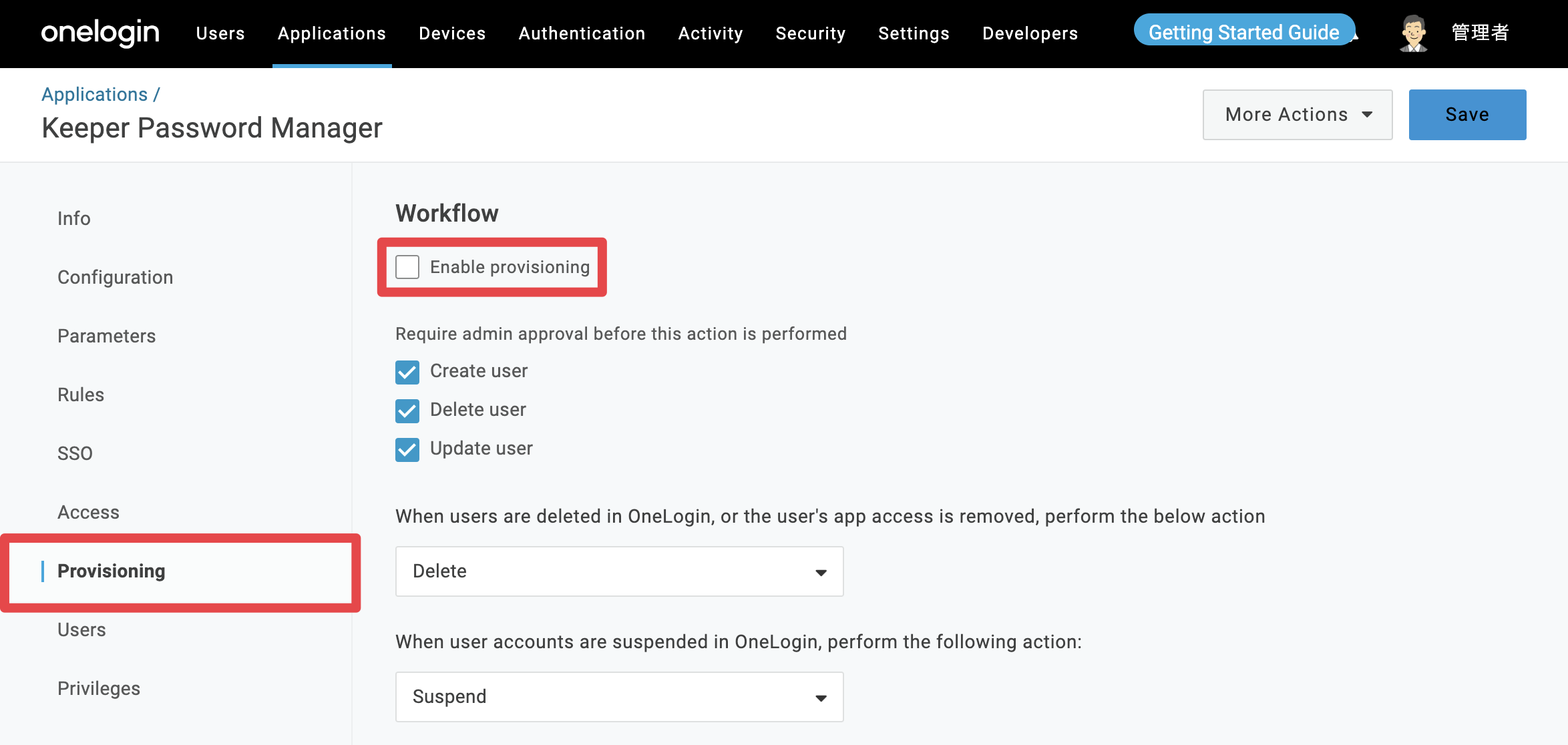Open the Developers menu
1568x745 pixels.
(x=1030, y=33)
